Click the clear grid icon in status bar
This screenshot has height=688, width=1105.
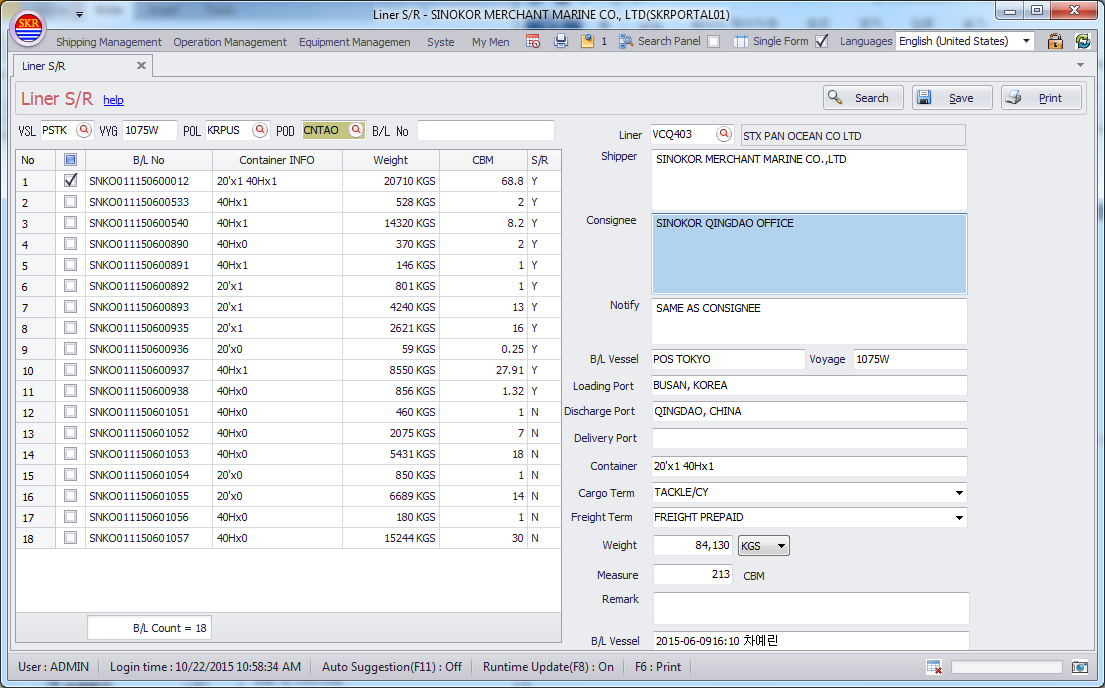pyautogui.click(x=934, y=667)
